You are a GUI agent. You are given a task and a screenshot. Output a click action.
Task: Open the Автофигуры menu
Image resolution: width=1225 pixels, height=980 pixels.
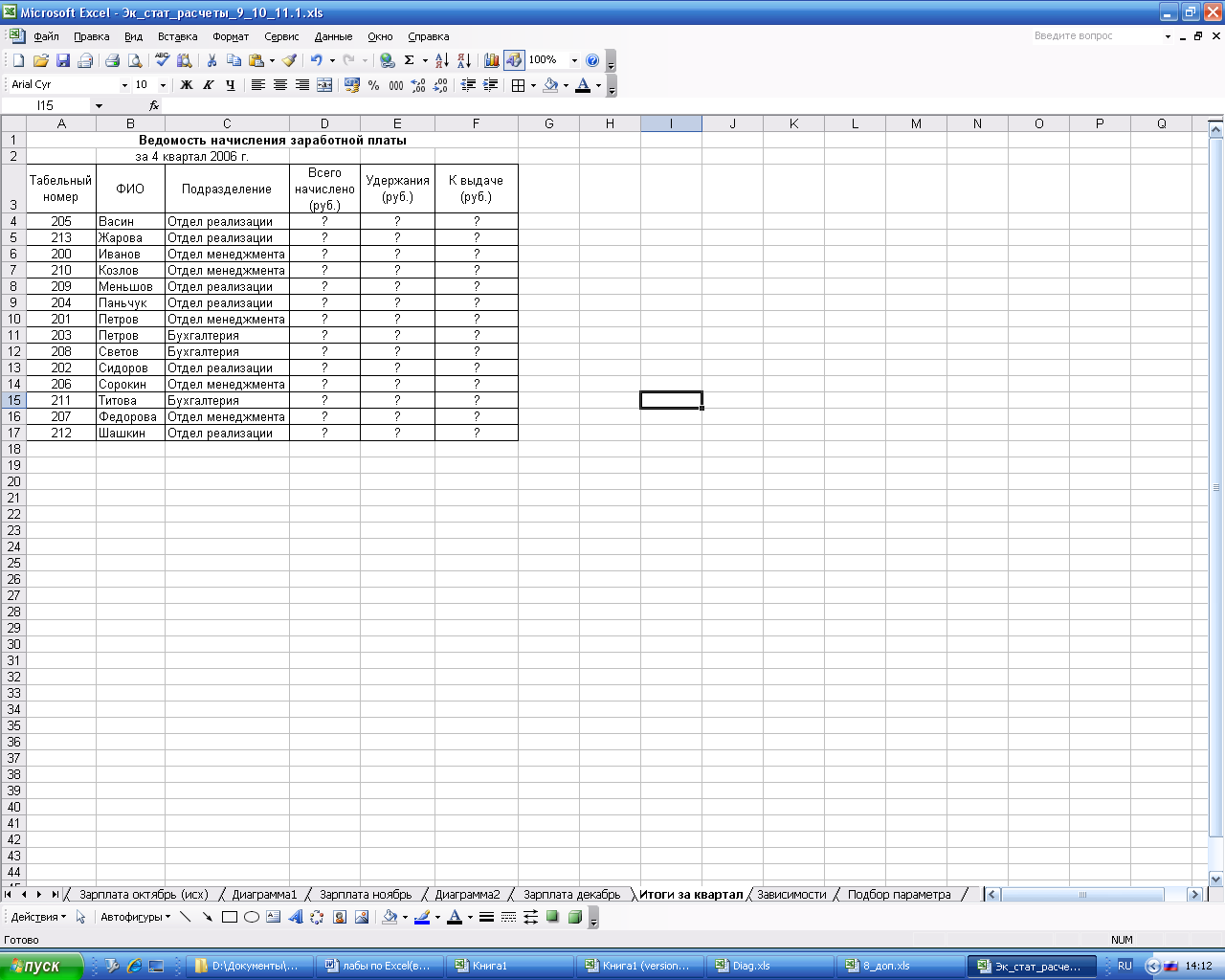point(135,917)
